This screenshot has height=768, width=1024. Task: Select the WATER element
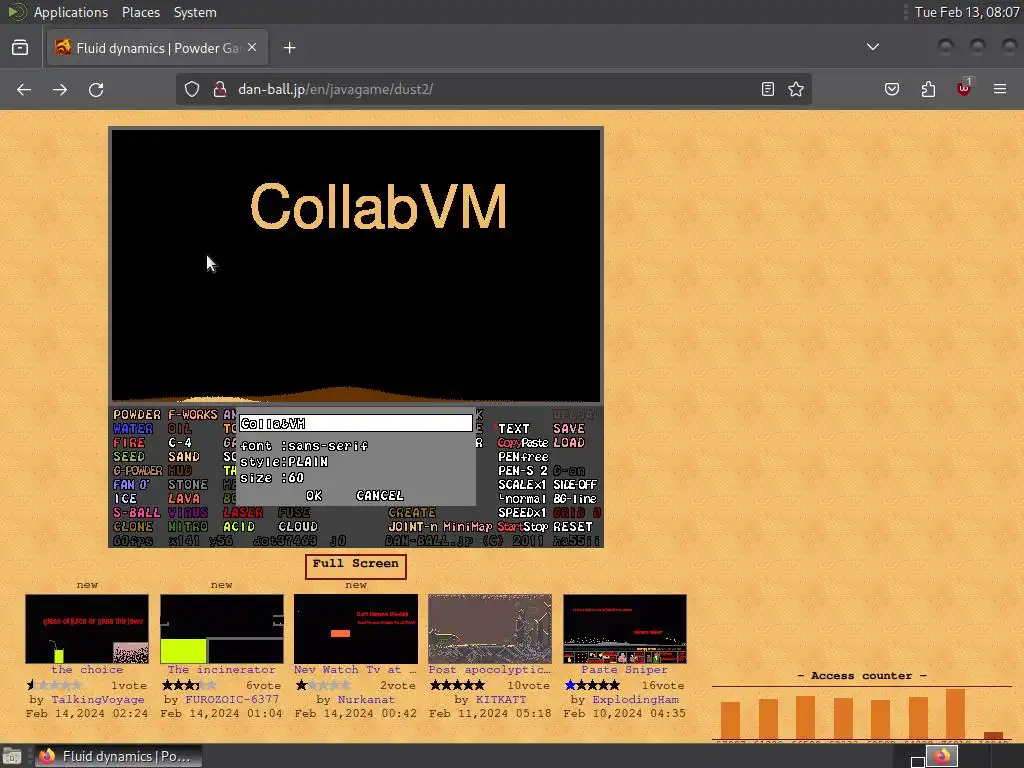pos(133,429)
